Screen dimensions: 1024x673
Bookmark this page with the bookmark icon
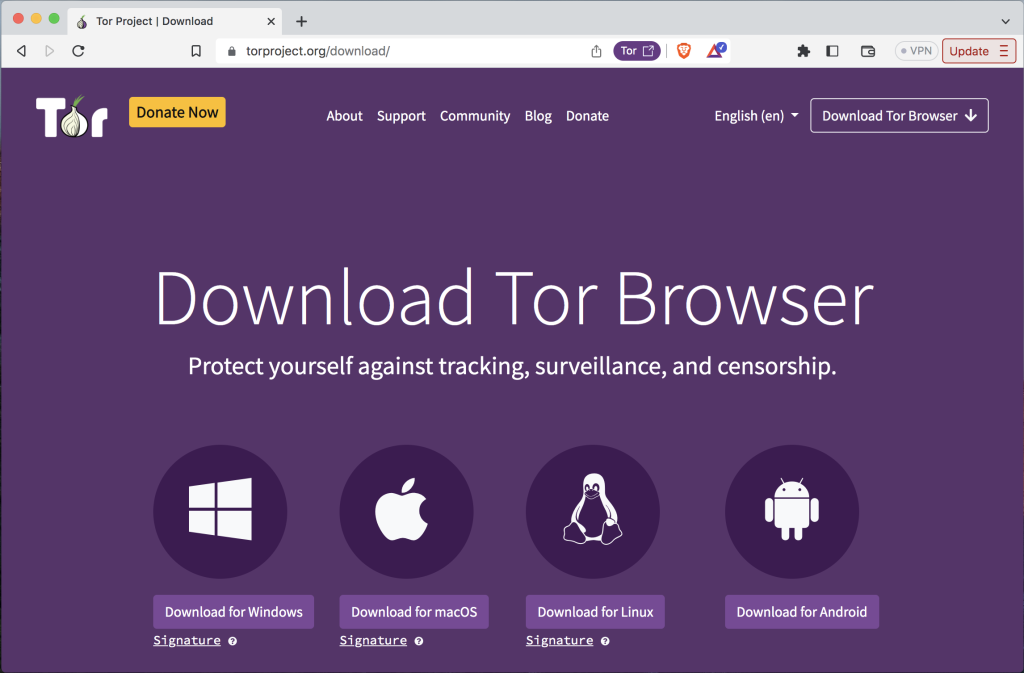pyautogui.click(x=196, y=51)
